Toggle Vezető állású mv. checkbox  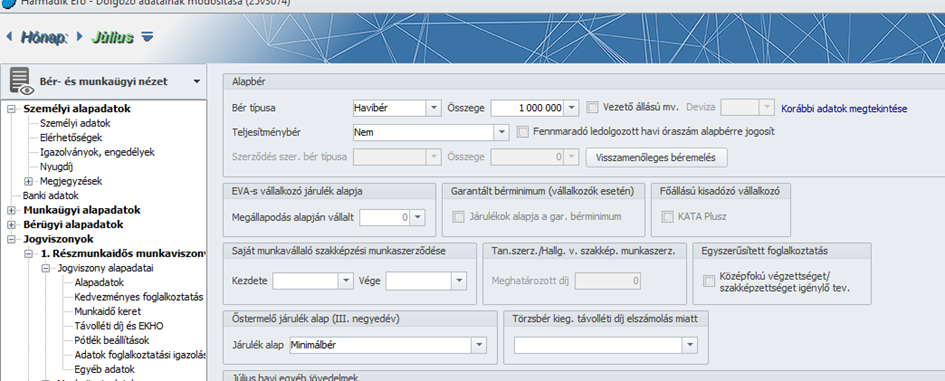pyautogui.click(x=592, y=107)
